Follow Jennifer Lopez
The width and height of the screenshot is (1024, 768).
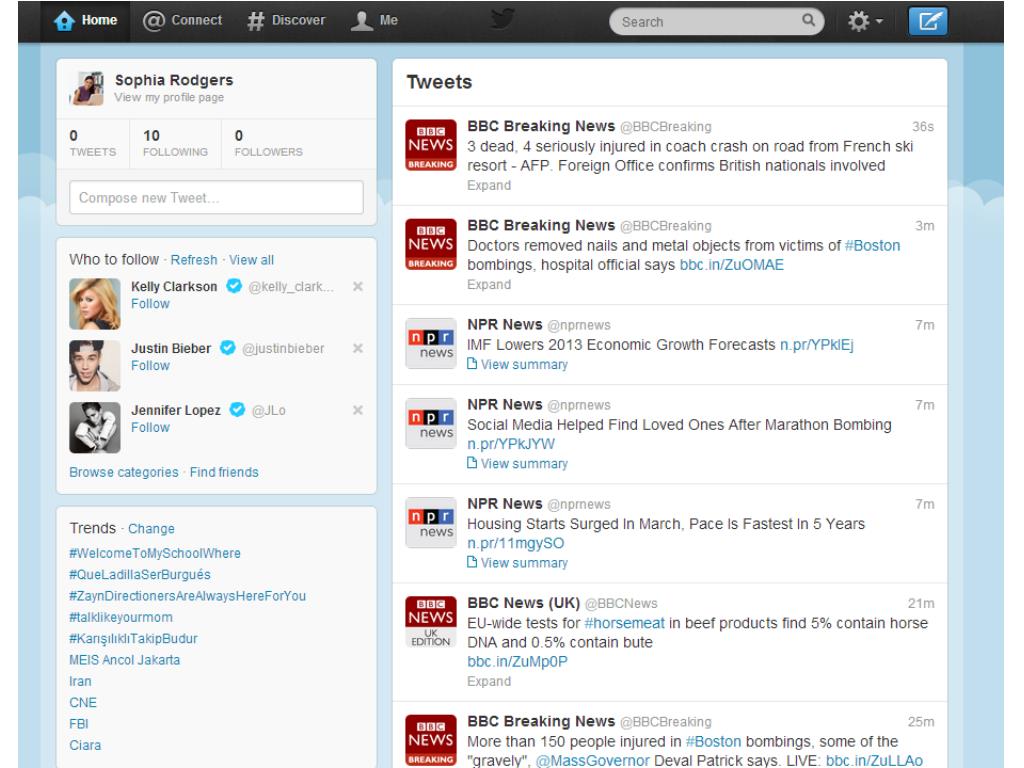(150, 427)
